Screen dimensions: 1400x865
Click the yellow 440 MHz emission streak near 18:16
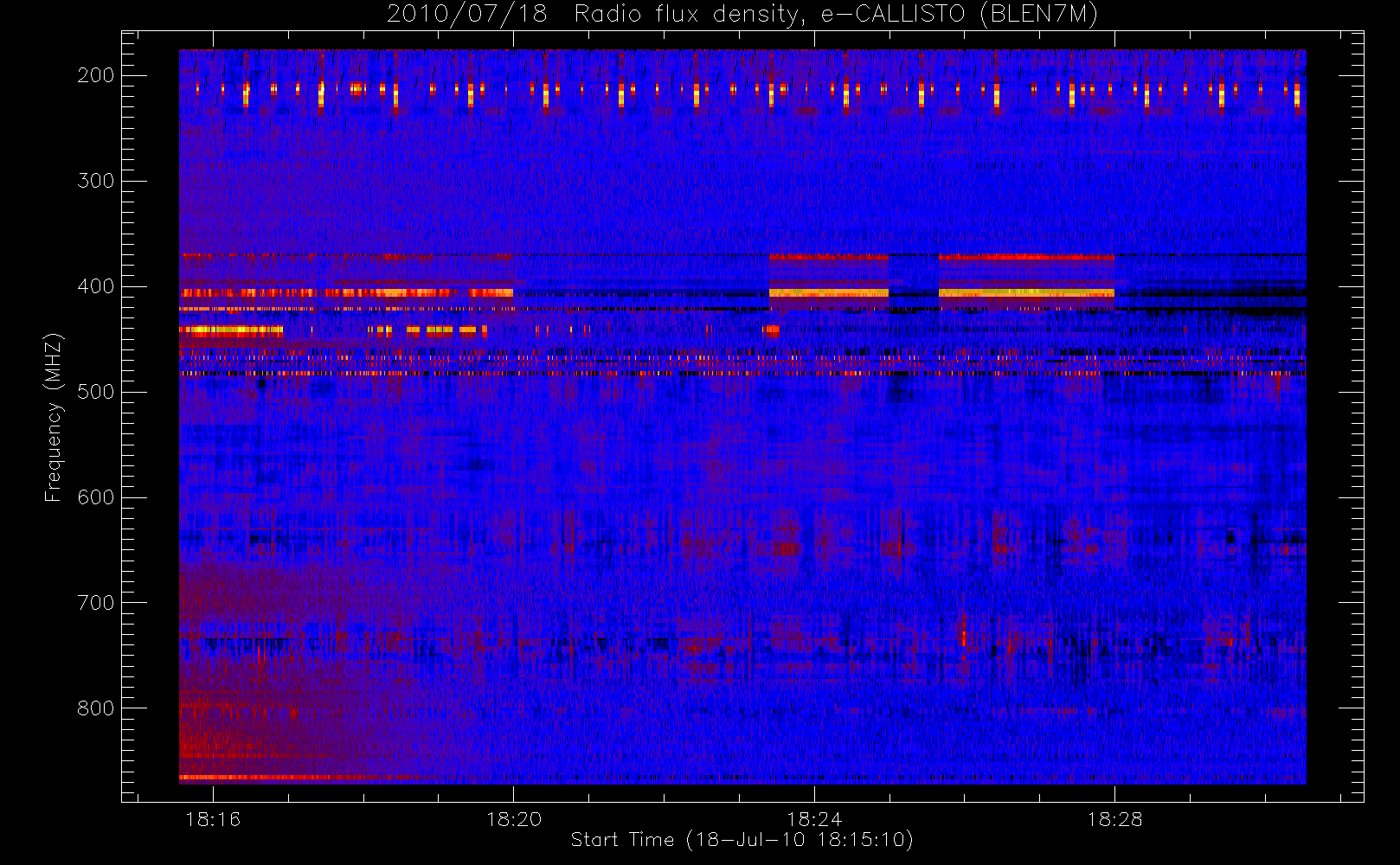tap(231, 330)
